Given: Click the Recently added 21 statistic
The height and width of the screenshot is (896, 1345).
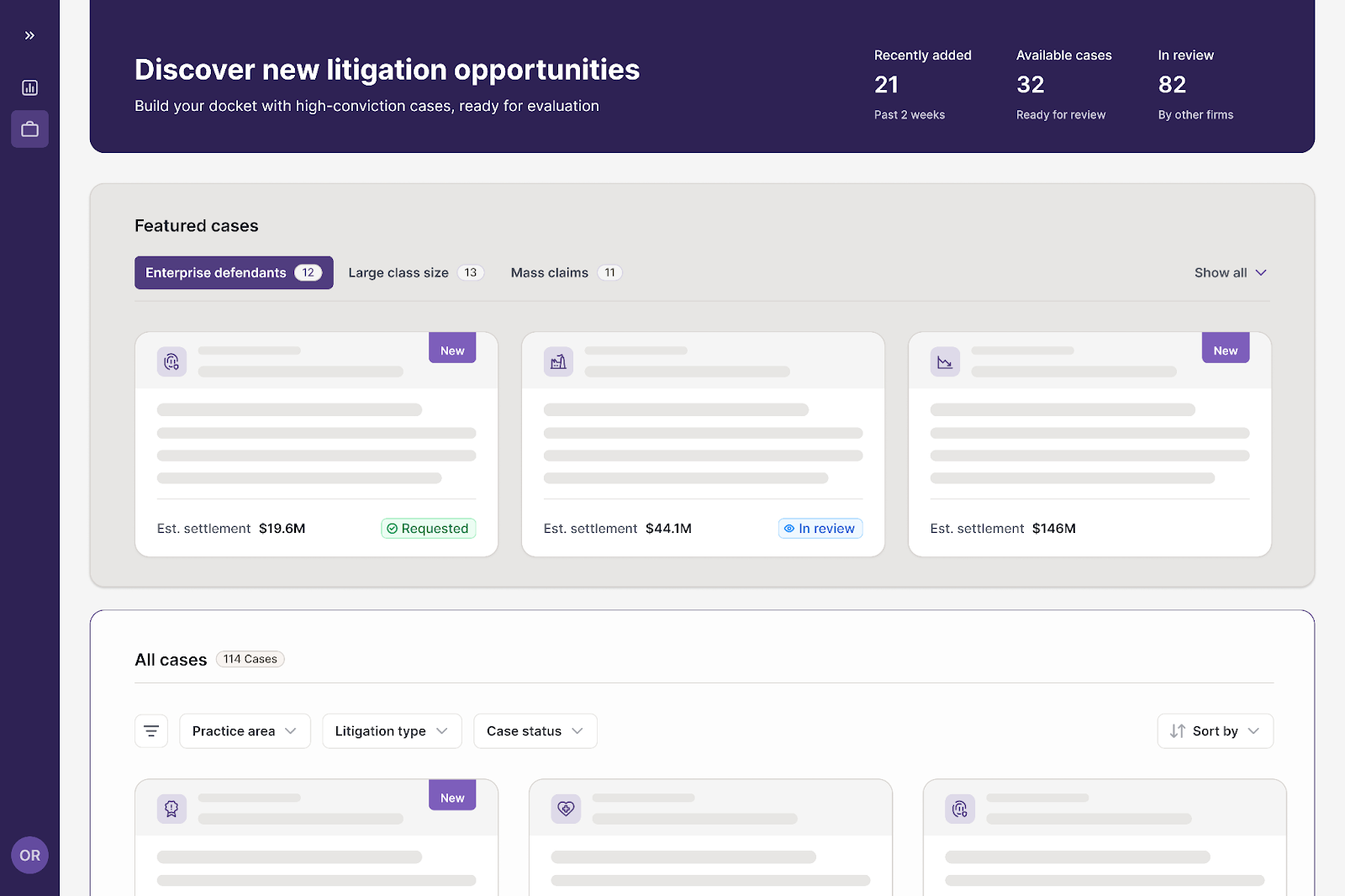Looking at the screenshot, I should (923, 84).
